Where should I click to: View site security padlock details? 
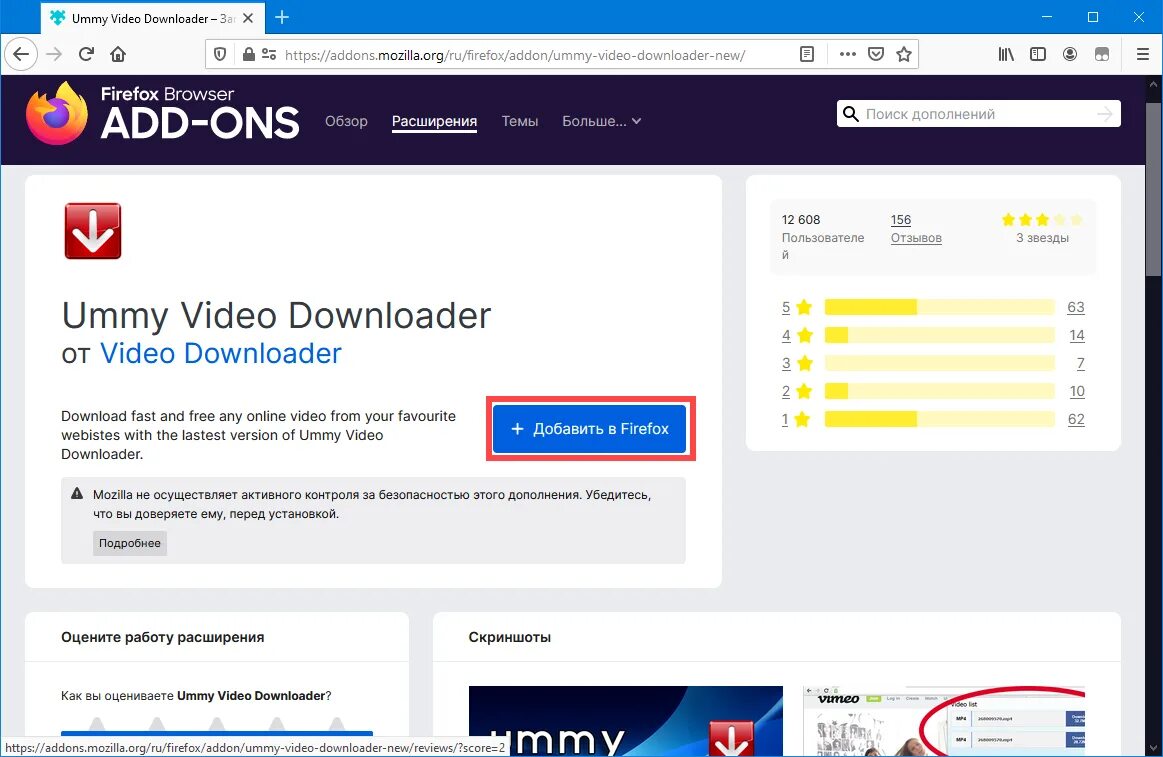tap(248, 54)
